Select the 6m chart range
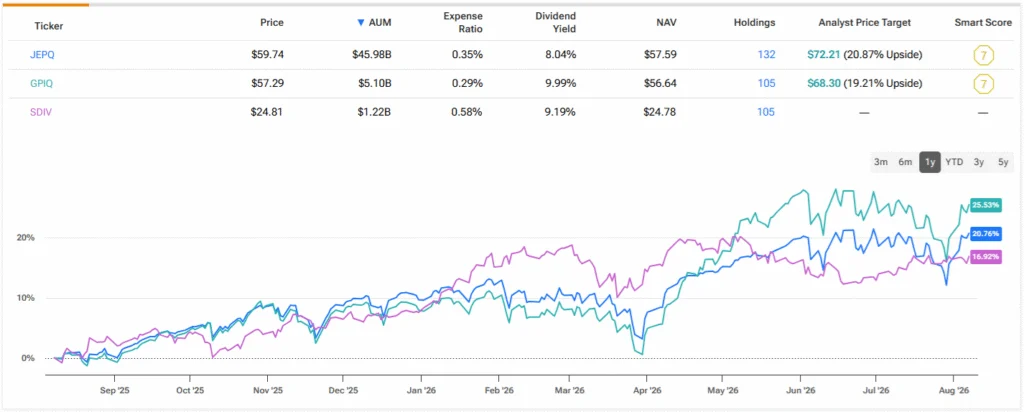The height and width of the screenshot is (412, 1024). 904,162
